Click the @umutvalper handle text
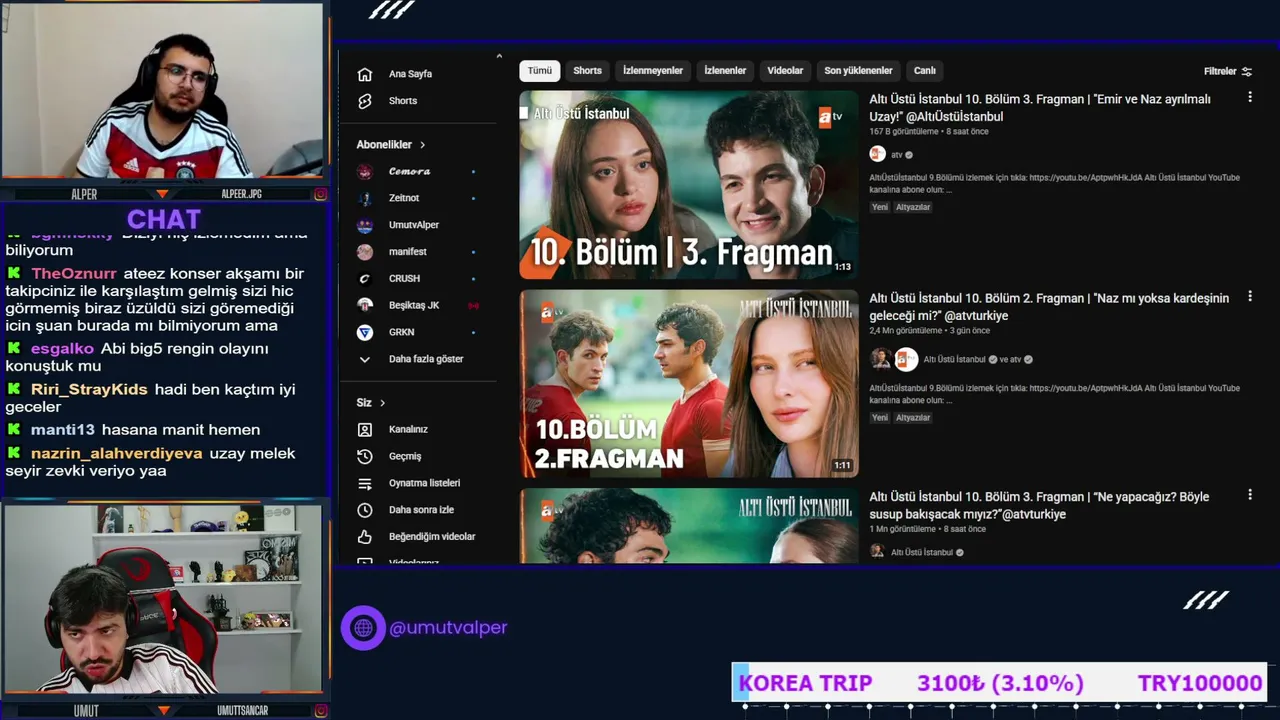This screenshot has height=720, width=1280. pos(448,628)
